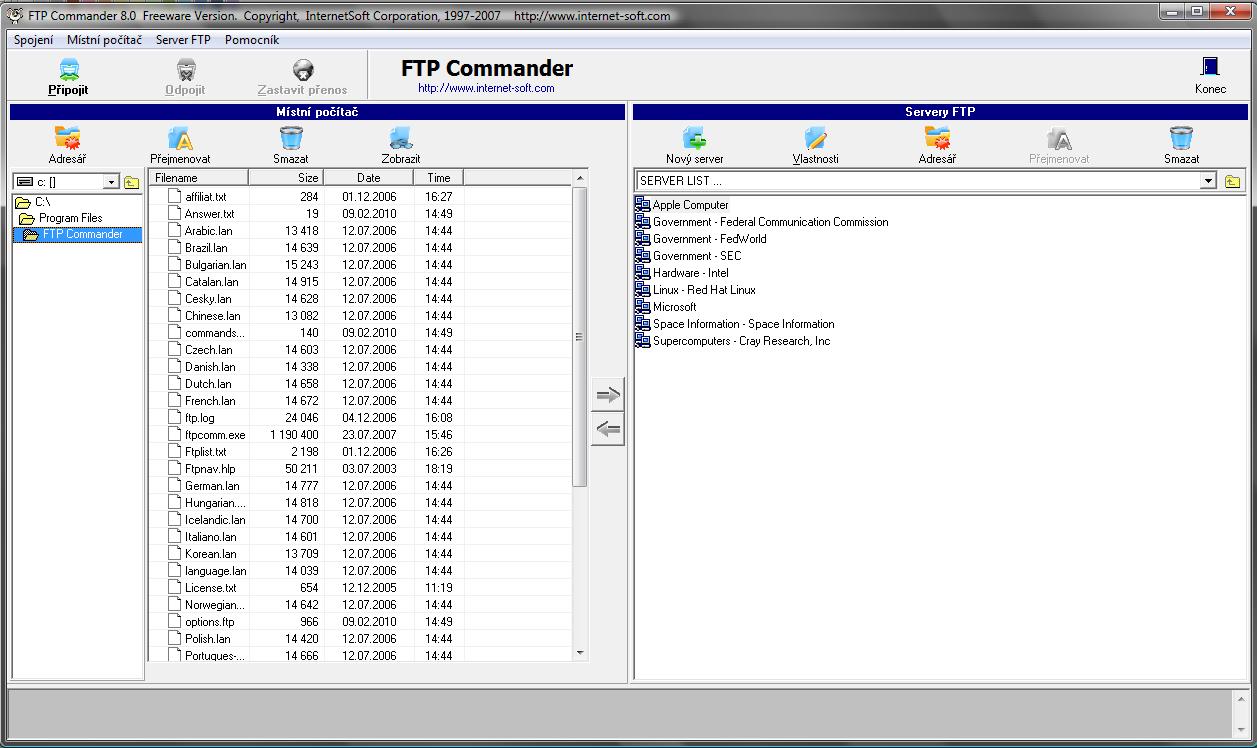
Task: Click Servery FTP Adresář icon
Action: coord(937,138)
